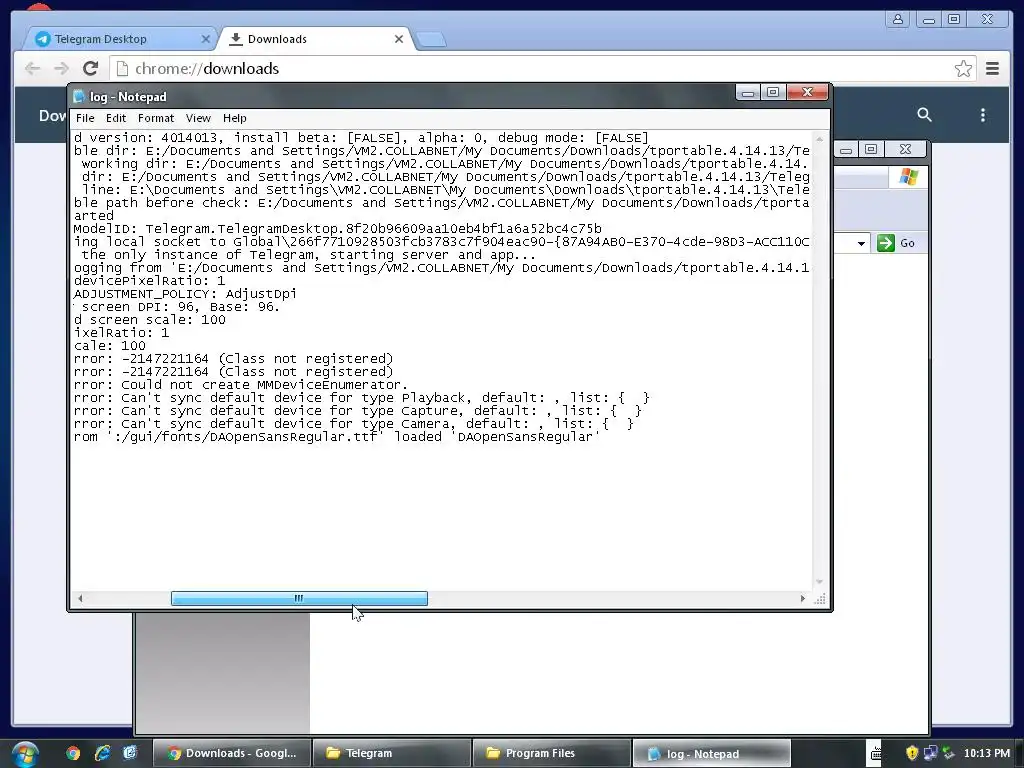
Task: Reload the Chrome page
Action: coord(91,69)
